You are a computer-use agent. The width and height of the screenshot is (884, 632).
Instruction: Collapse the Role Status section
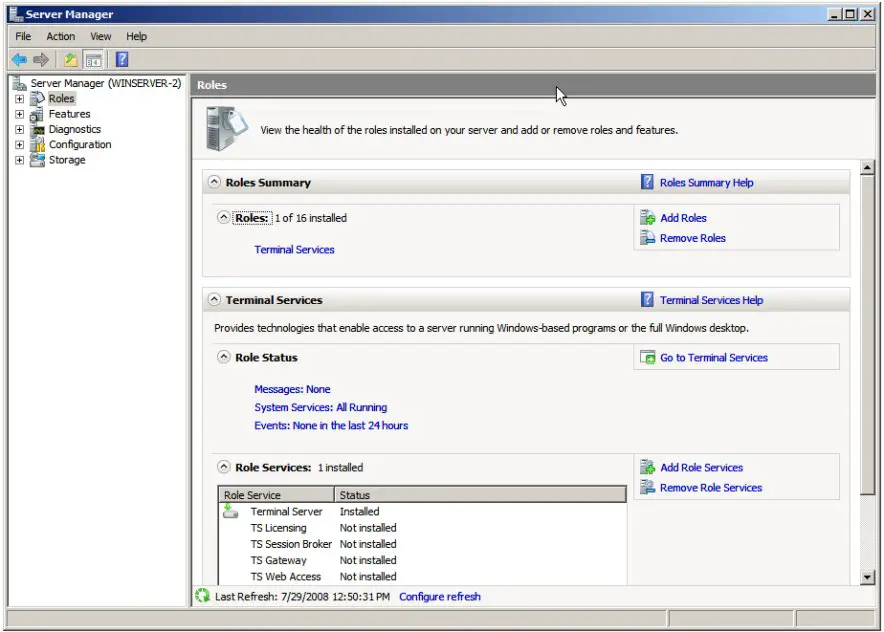click(x=224, y=357)
